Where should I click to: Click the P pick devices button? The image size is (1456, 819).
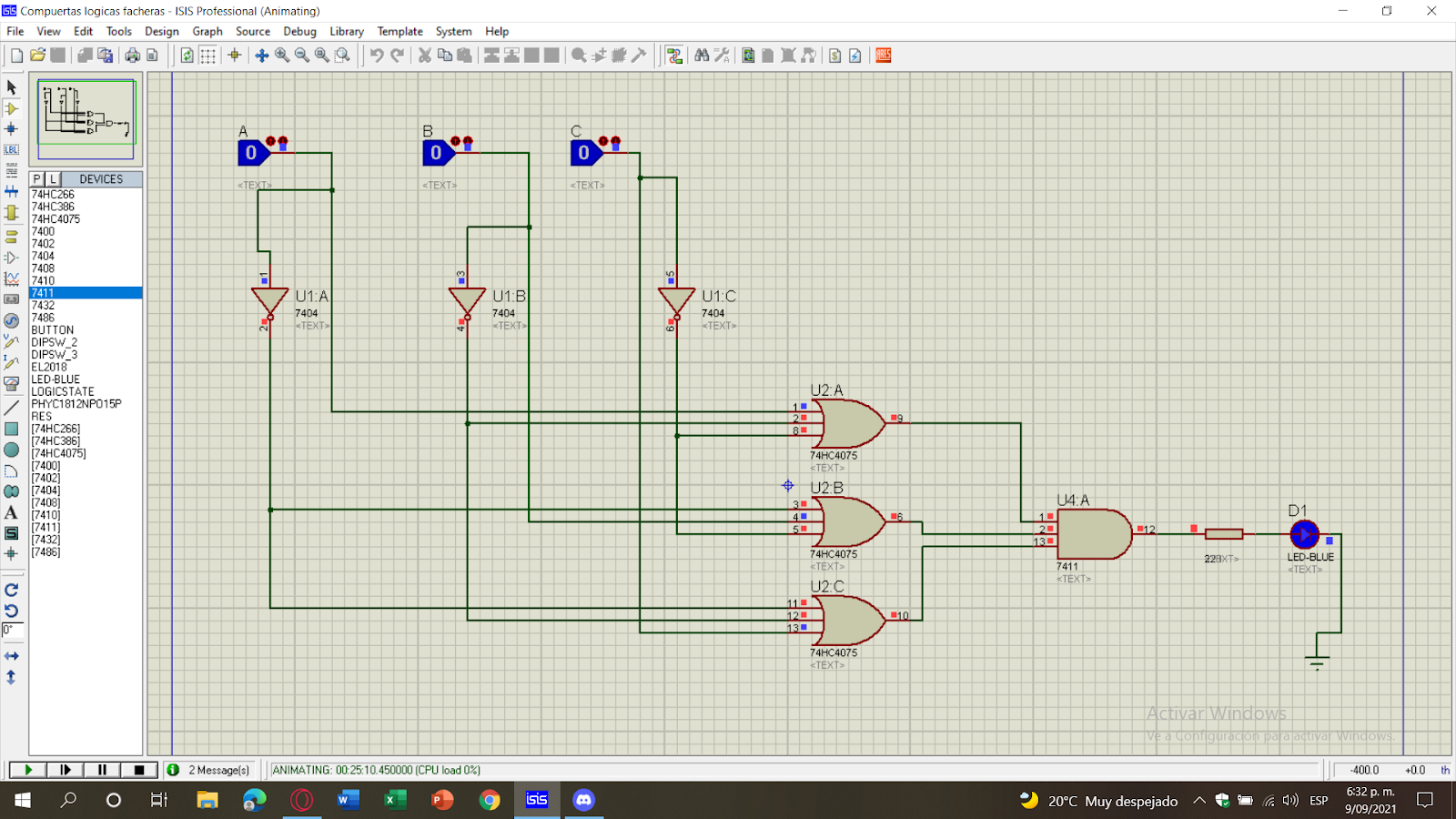pyautogui.click(x=37, y=179)
